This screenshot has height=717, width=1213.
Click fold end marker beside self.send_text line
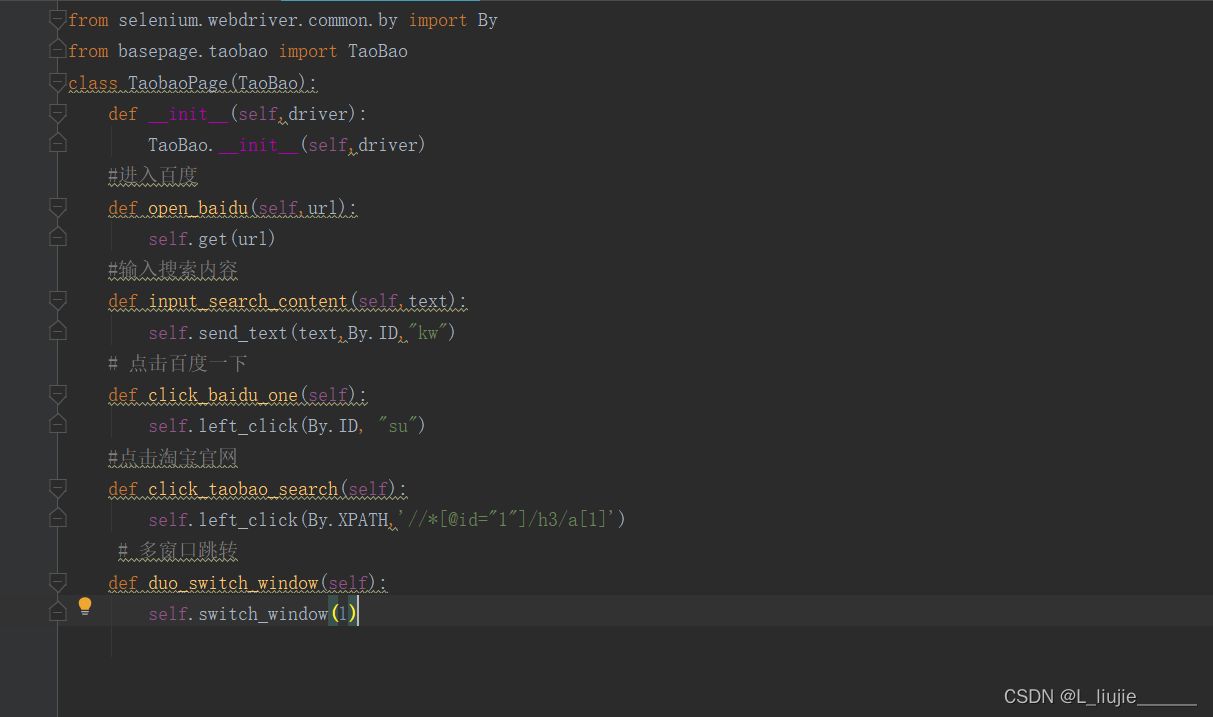click(x=58, y=331)
